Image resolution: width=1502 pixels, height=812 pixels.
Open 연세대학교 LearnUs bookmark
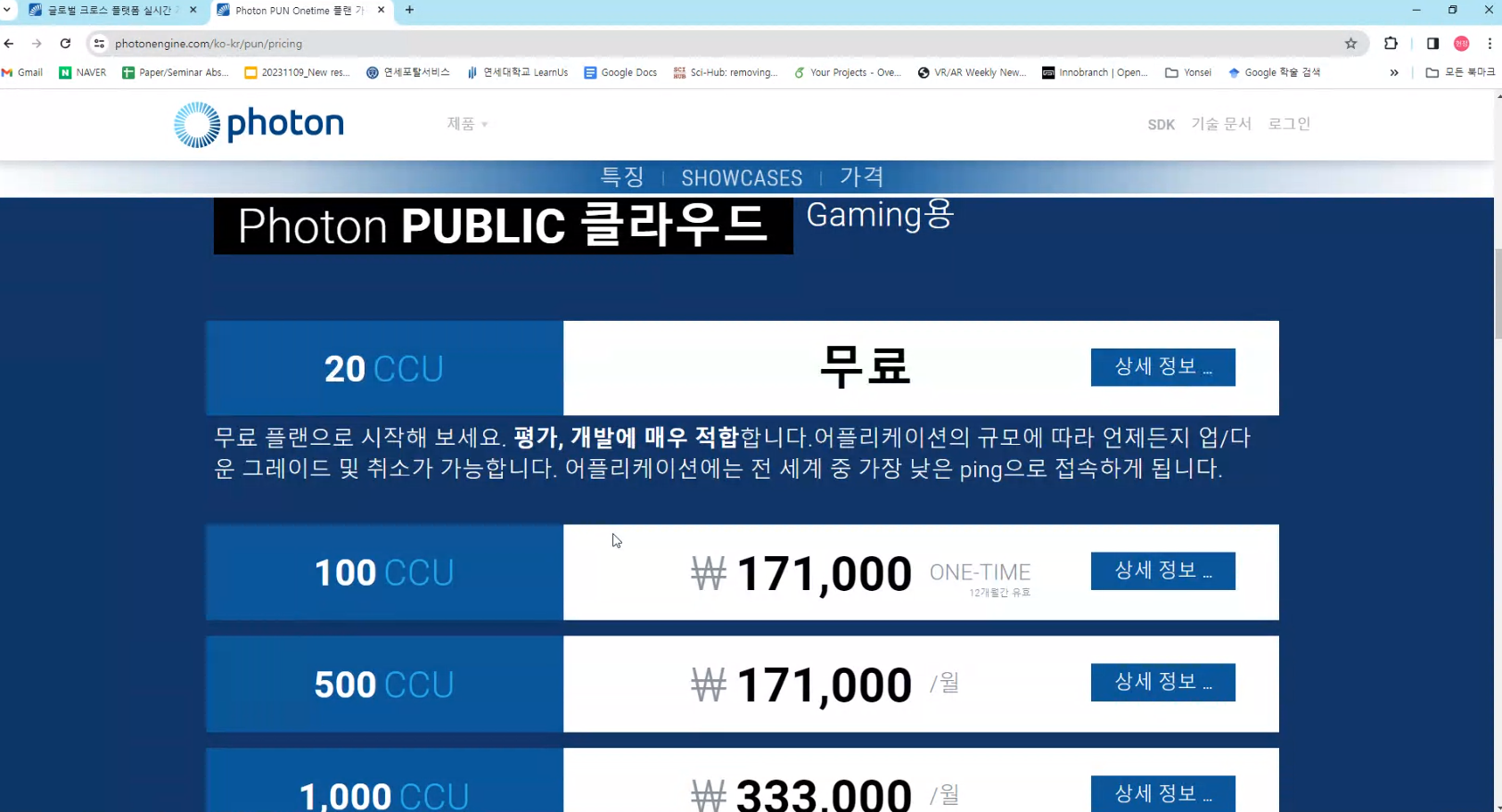coord(517,72)
